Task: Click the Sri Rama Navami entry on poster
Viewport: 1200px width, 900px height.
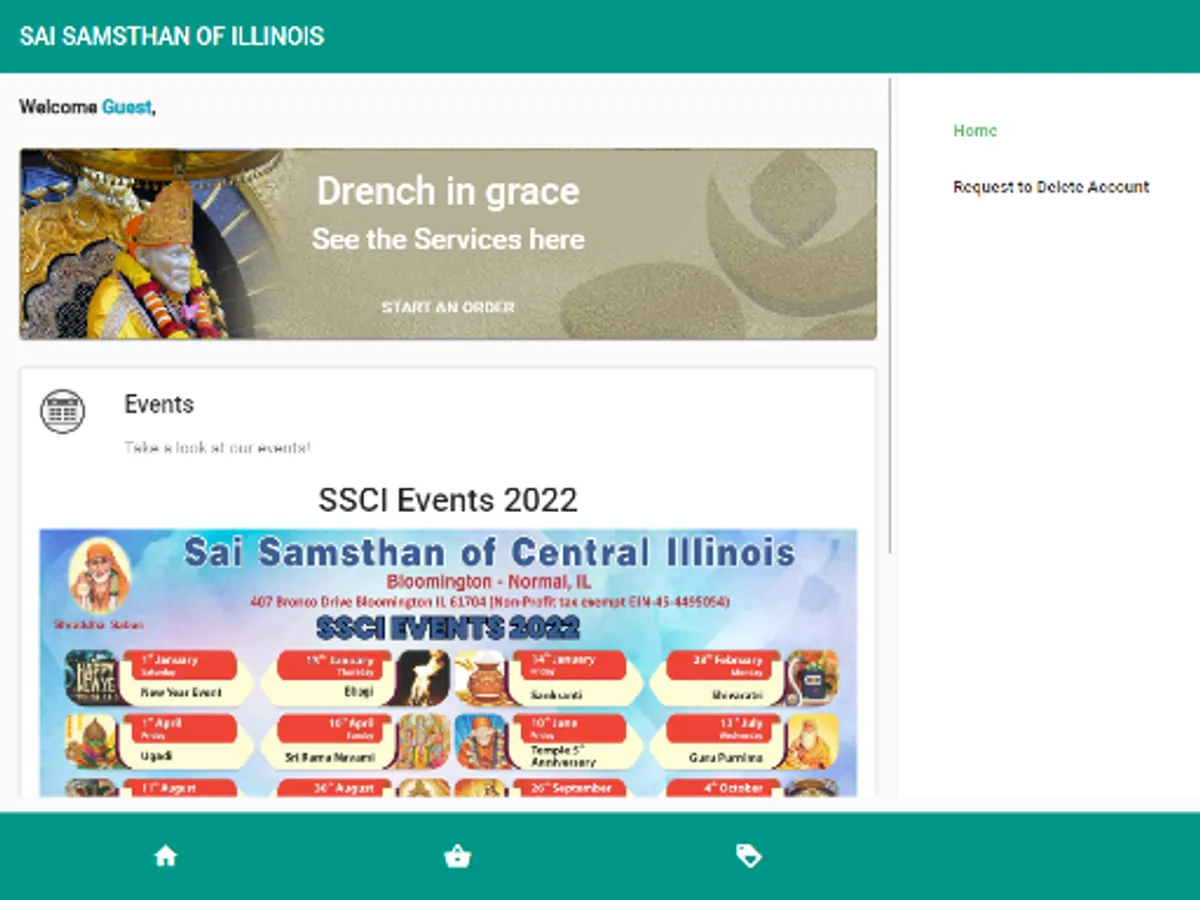Action: point(355,741)
